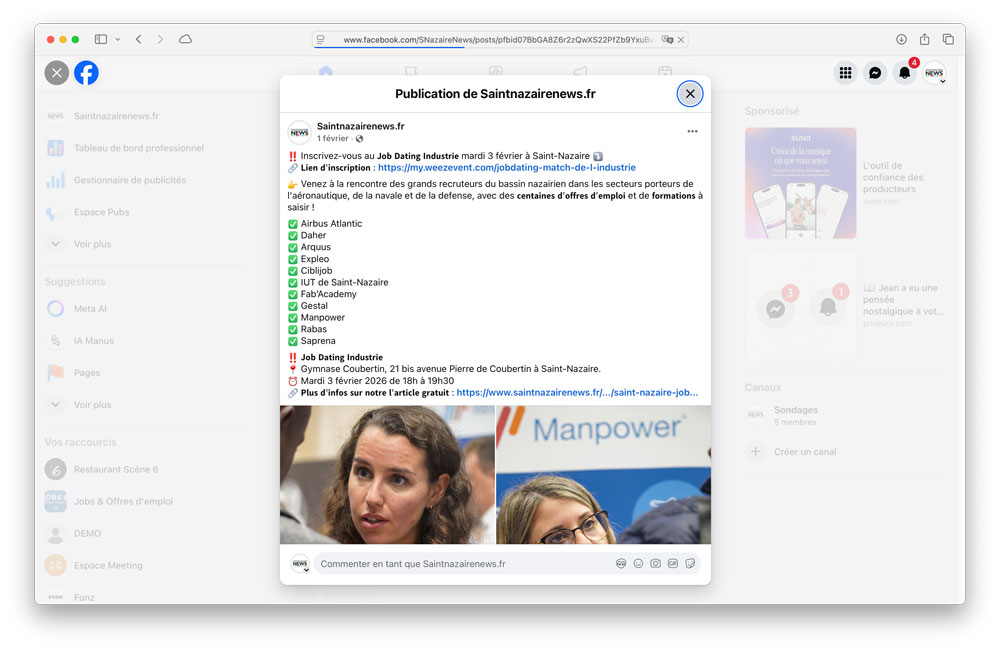The height and width of the screenshot is (650, 1000).
Task: Open the Manpower photo in the post
Action: (x=603, y=475)
